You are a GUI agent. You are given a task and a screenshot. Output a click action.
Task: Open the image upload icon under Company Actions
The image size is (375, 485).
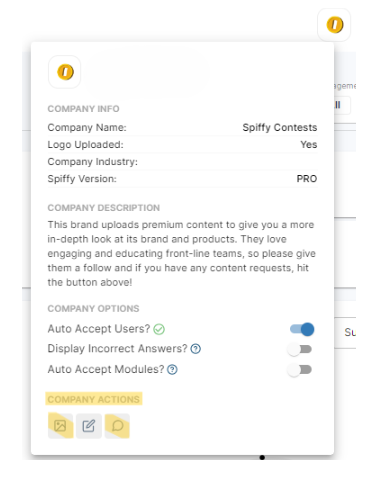[60, 426]
